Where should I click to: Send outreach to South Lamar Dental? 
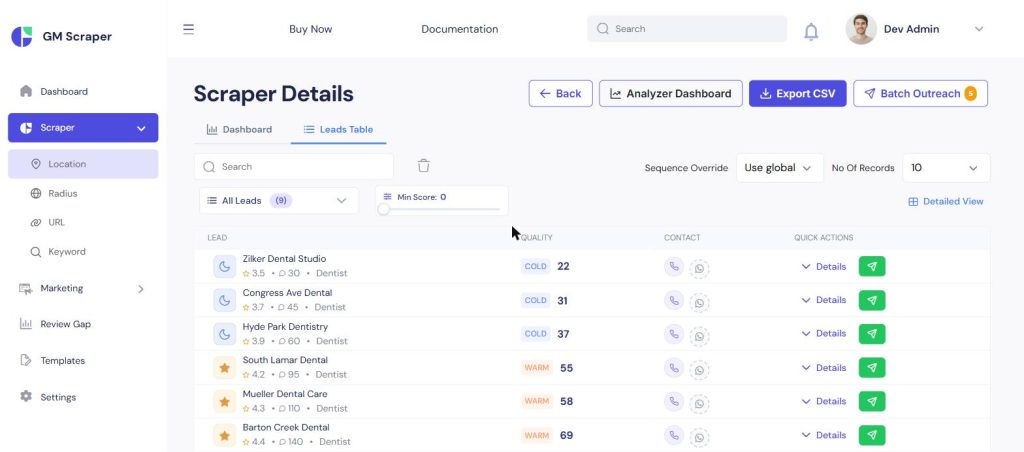coord(872,368)
